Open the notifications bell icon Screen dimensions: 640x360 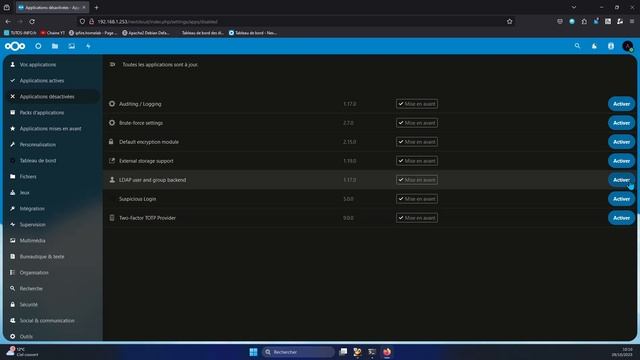coord(594,46)
